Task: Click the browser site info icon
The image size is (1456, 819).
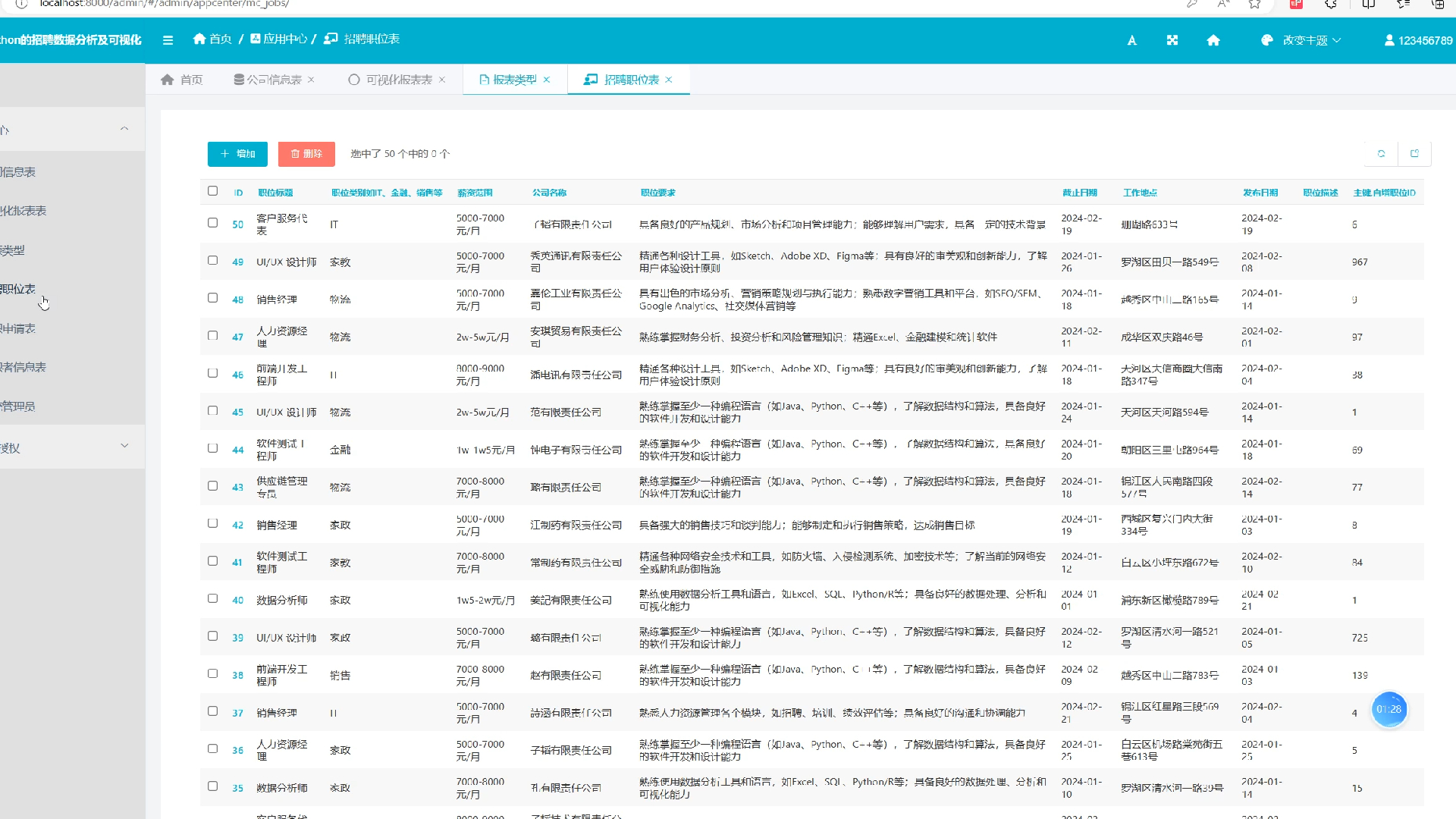Action: [x=21, y=4]
